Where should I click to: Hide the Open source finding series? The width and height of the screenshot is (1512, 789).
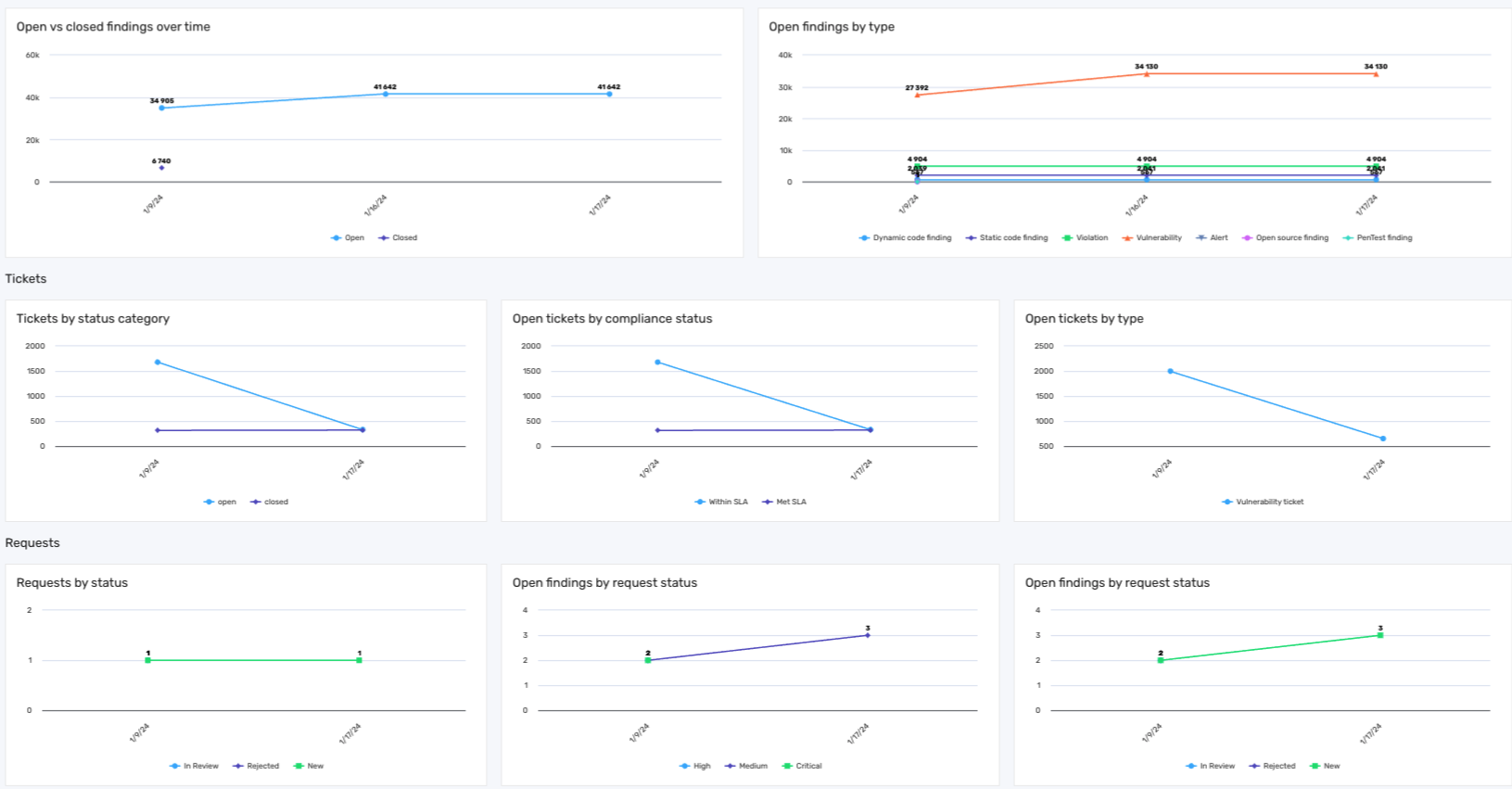pyautogui.click(x=1285, y=238)
